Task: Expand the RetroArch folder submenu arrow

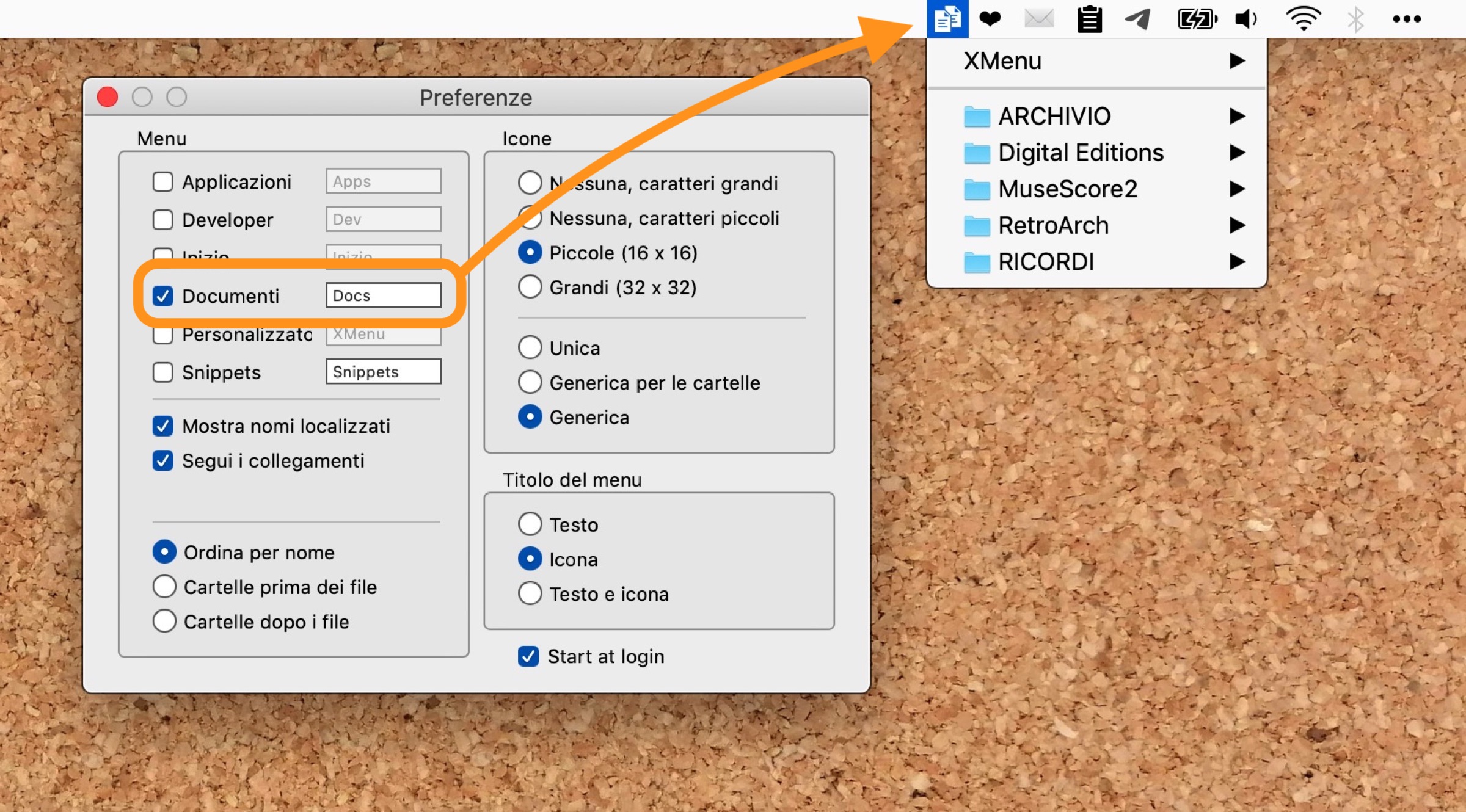Action: click(1237, 225)
